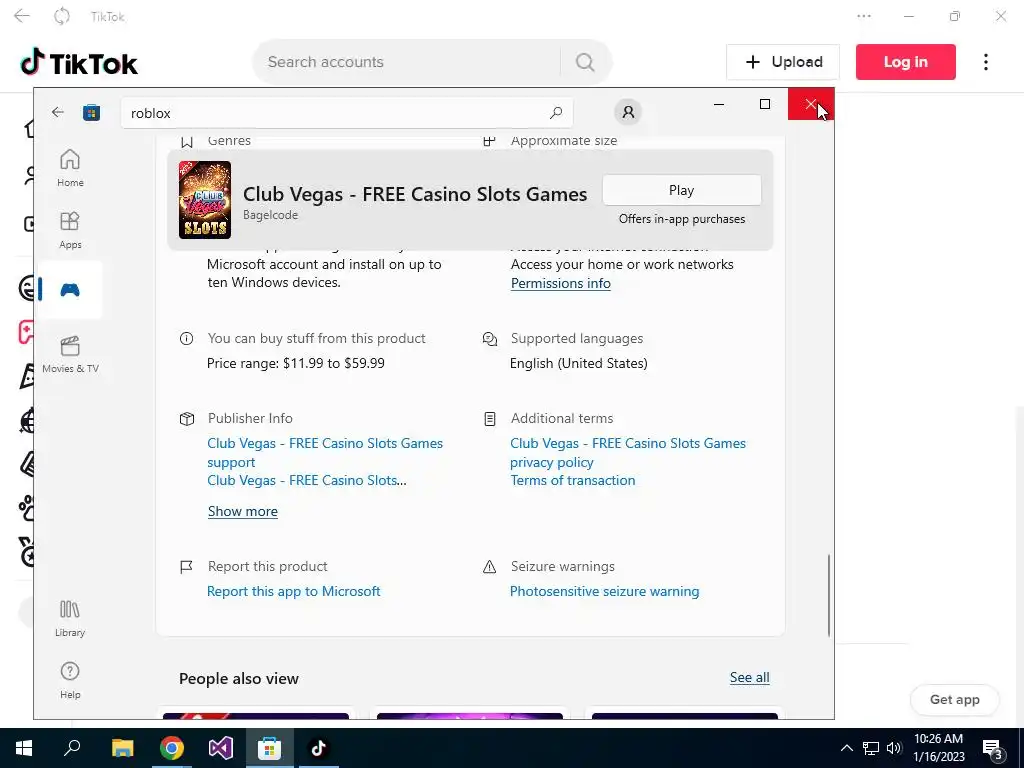Click the Store back arrow

tap(57, 112)
